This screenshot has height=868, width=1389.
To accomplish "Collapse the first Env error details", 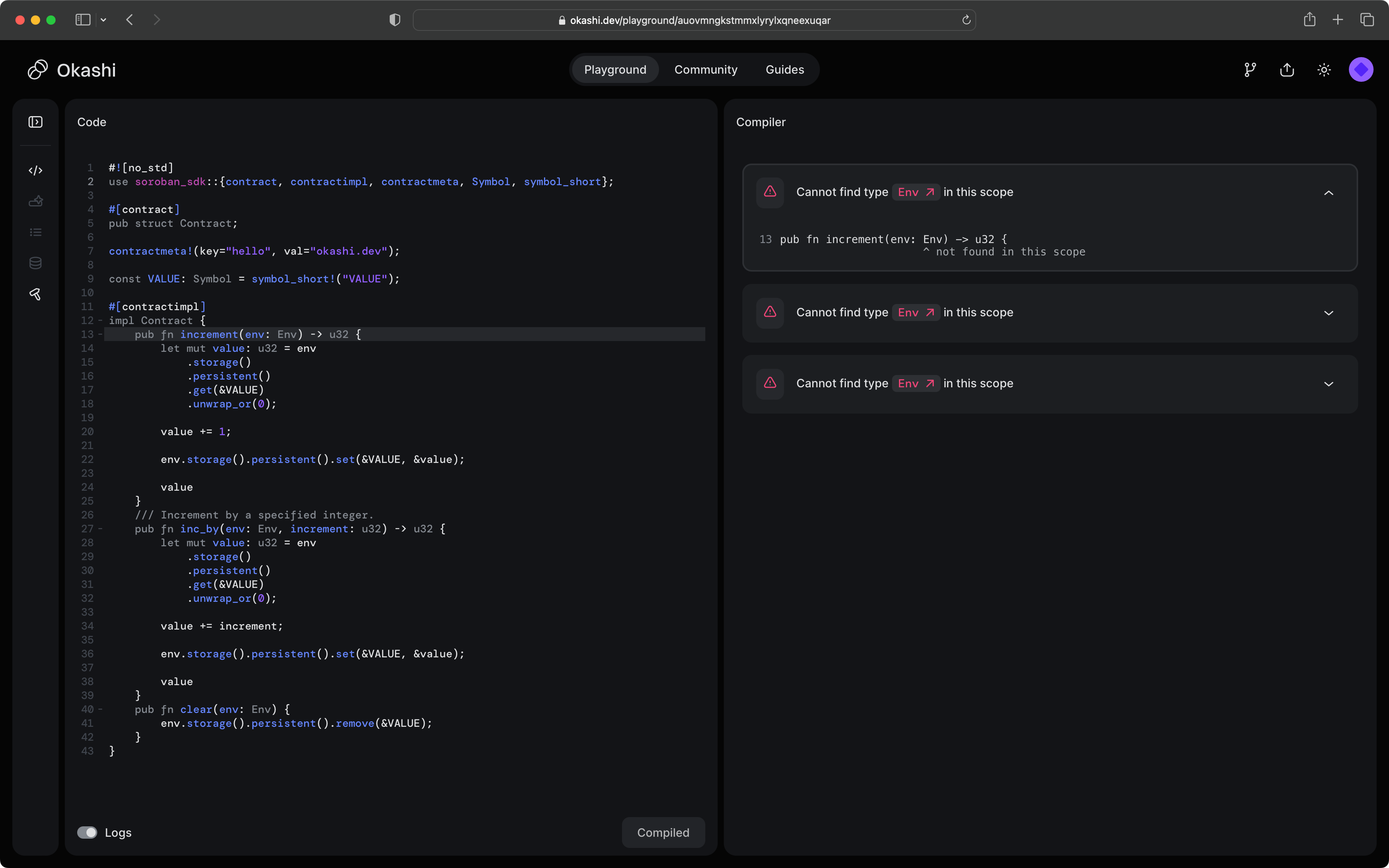I will [1329, 193].
